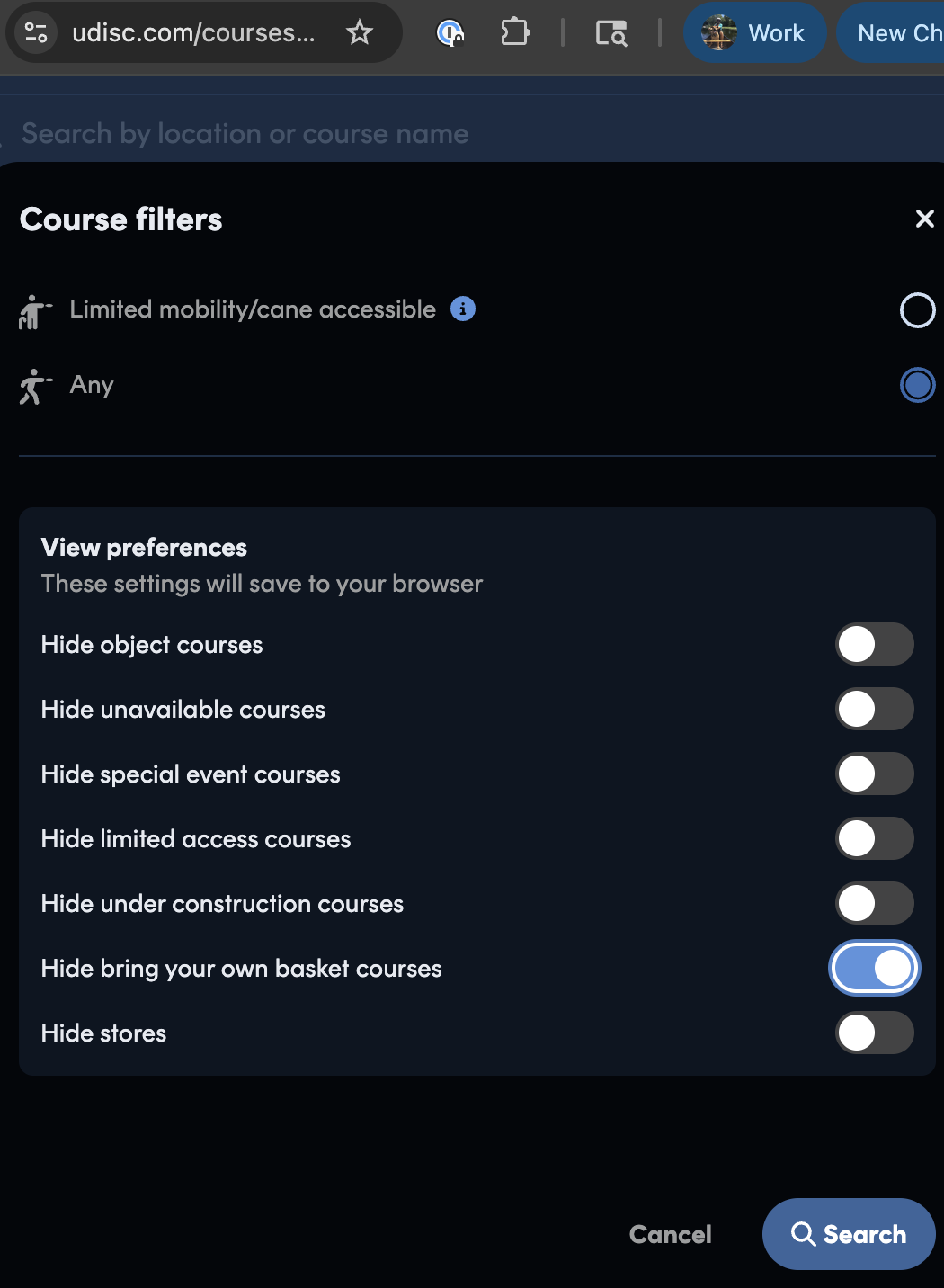The image size is (944, 1288).
Task: Disable Hide bring your own basket courses
Action: pos(874,968)
